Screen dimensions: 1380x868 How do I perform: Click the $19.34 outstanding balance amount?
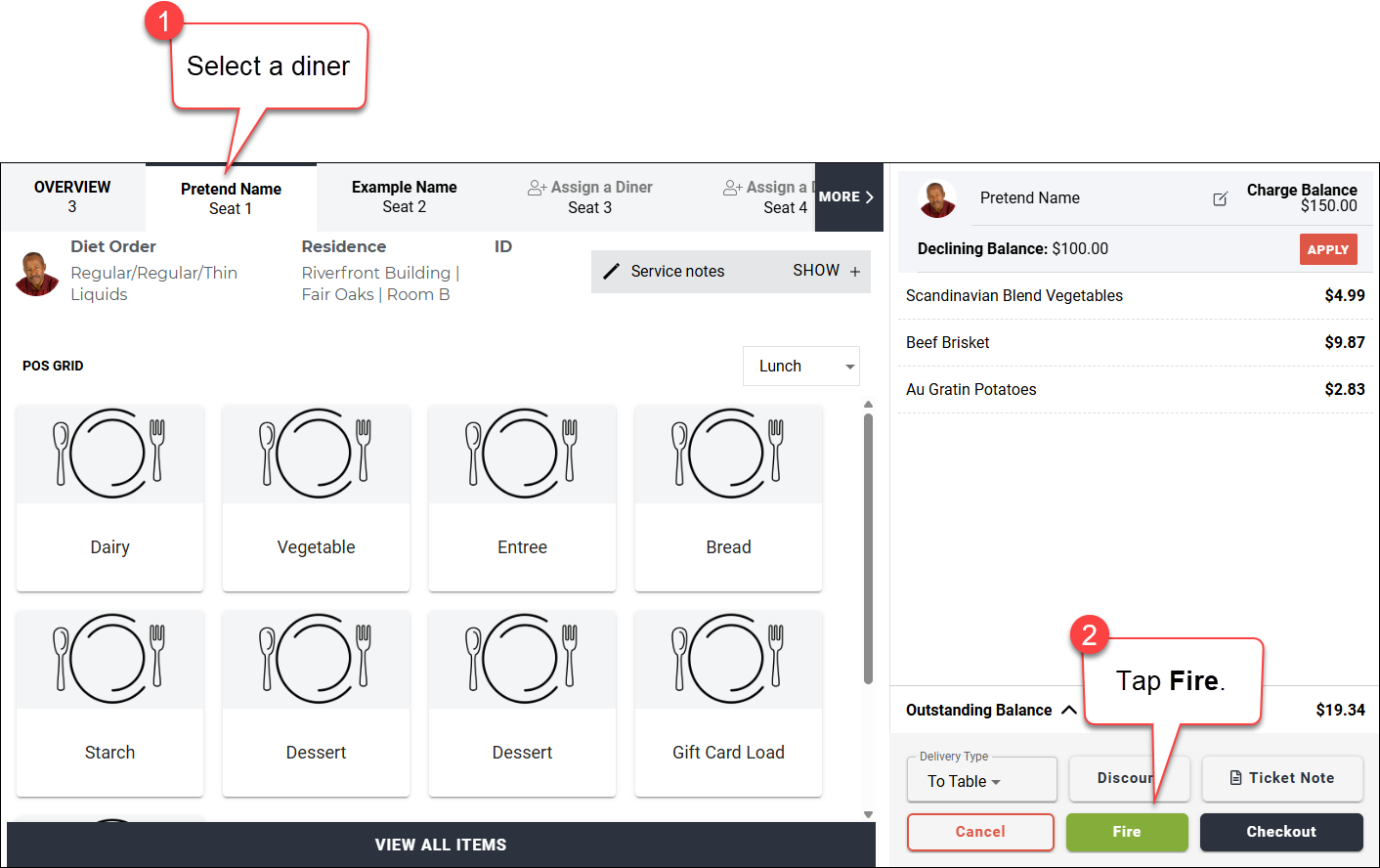1340,710
